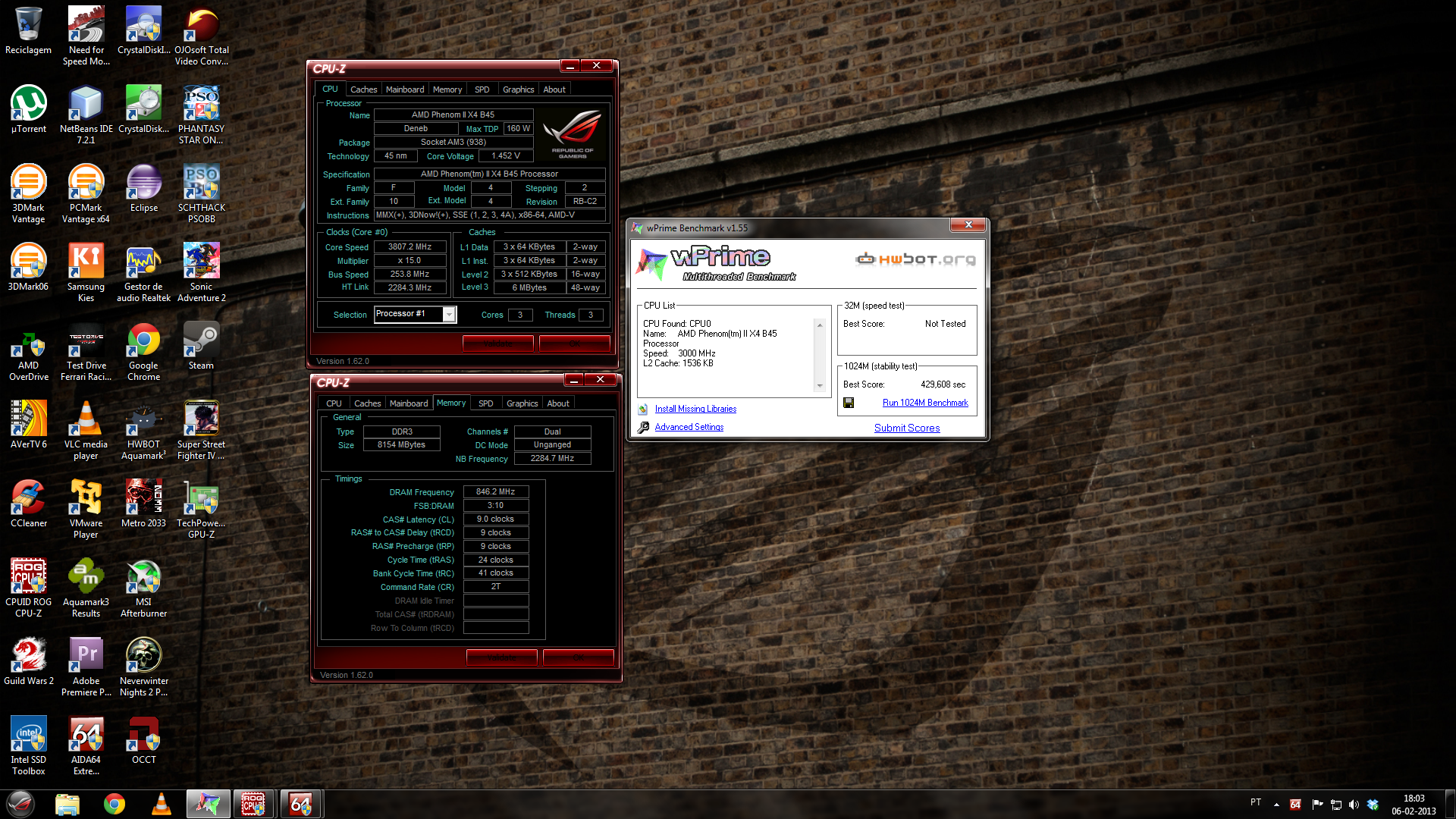This screenshot has height=819, width=1456.
Task: Open the Reciclagem recycle bin icon
Action: click(x=28, y=30)
